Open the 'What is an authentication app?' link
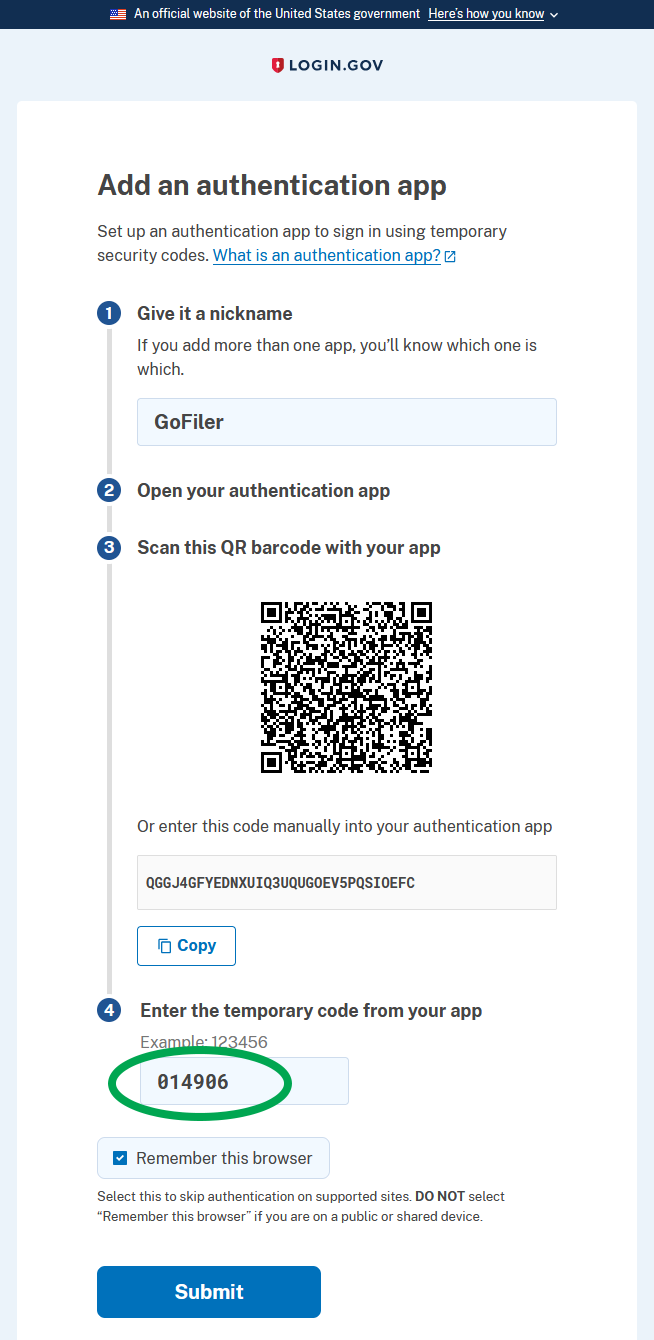Screen dimensions: 654x1340 click(x=326, y=255)
